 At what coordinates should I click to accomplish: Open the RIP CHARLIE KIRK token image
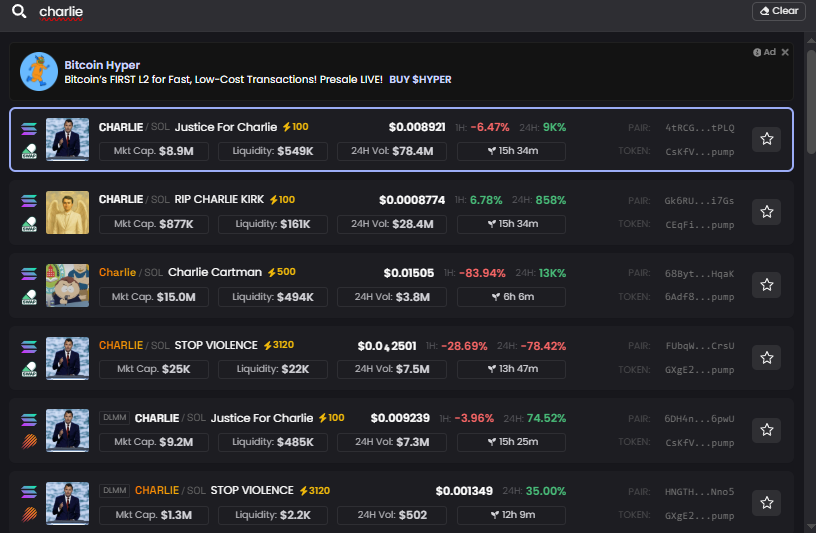click(67, 212)
